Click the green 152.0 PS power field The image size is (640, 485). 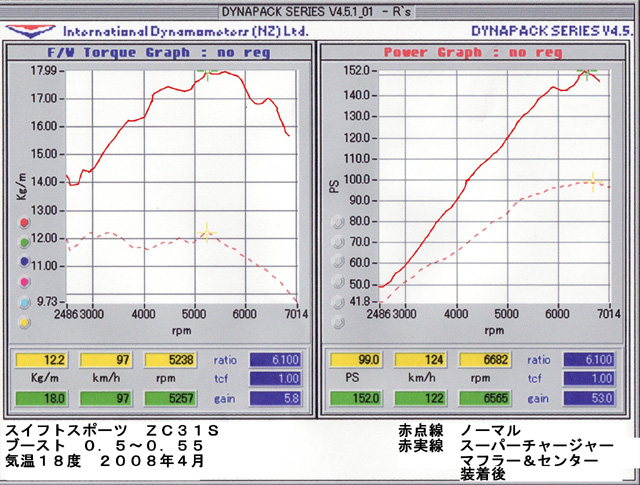pyautogui.click(x=356, y=398)
